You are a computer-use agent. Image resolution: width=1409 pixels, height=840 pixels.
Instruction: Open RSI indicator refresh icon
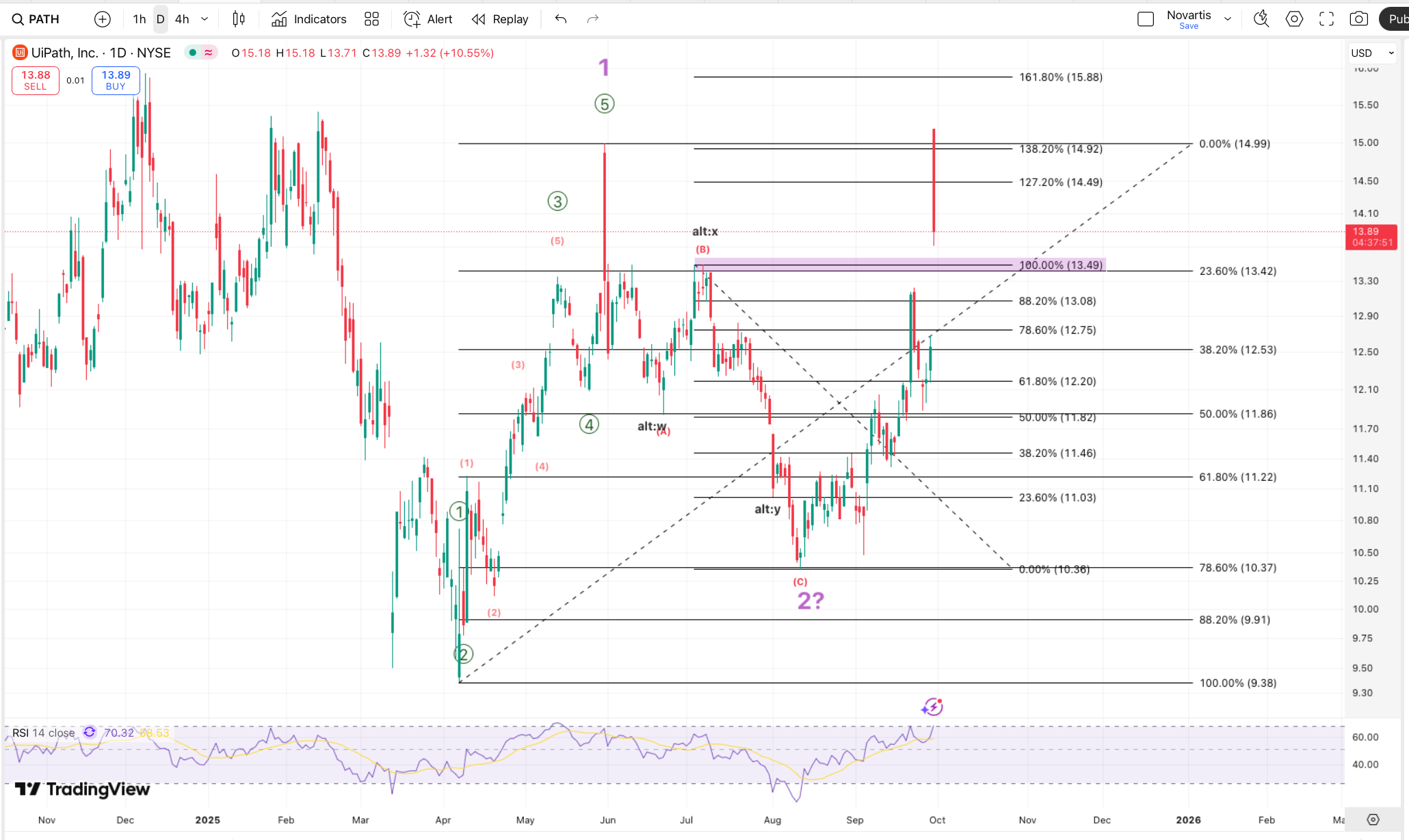pos(90,733)
